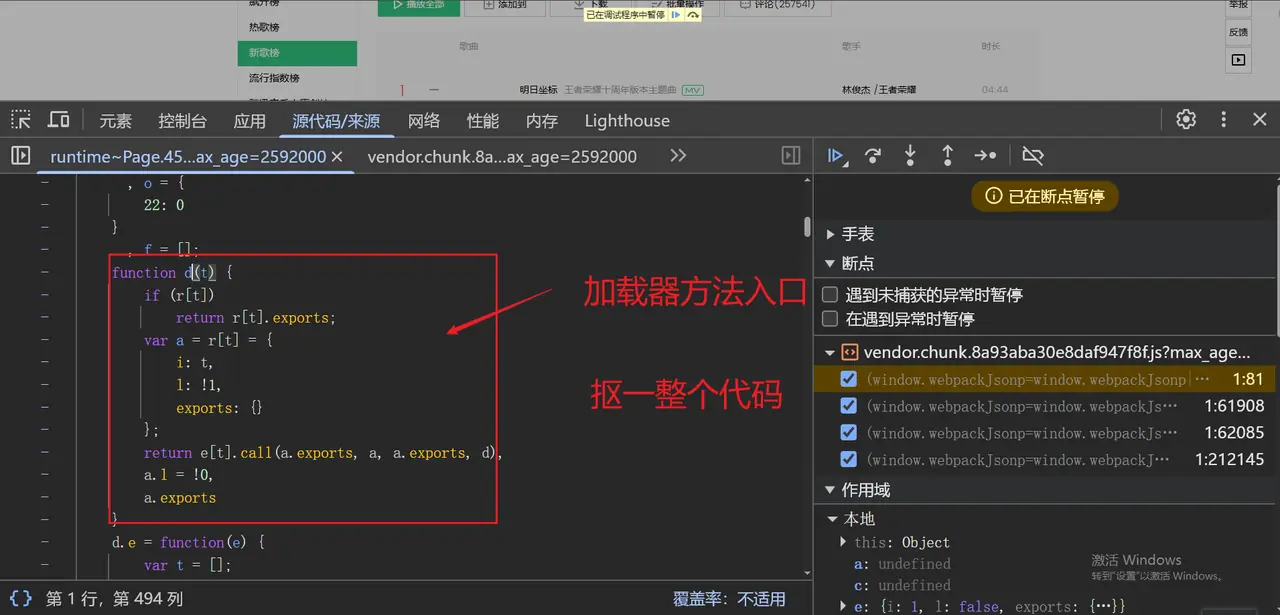Deactivate all breakpoints icon
This screenshot has height=615, width=1280.
point(1033,155)
